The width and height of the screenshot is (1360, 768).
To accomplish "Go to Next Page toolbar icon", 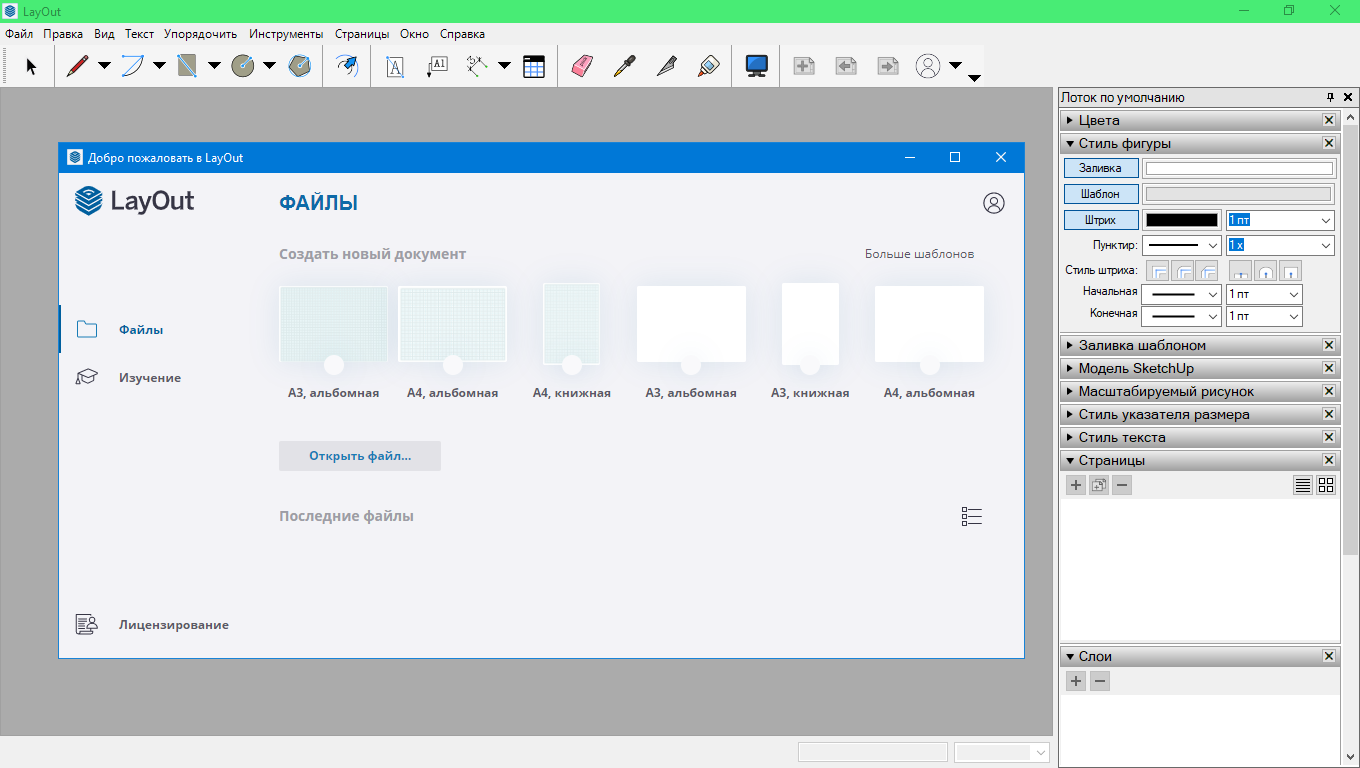I will click(888, 66).
